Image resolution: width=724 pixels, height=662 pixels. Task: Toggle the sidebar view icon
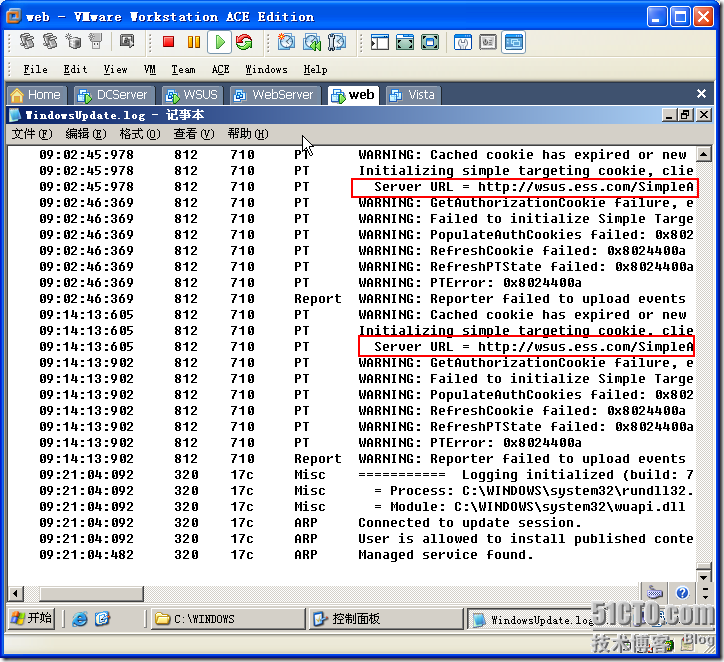(x=380, y=42)
